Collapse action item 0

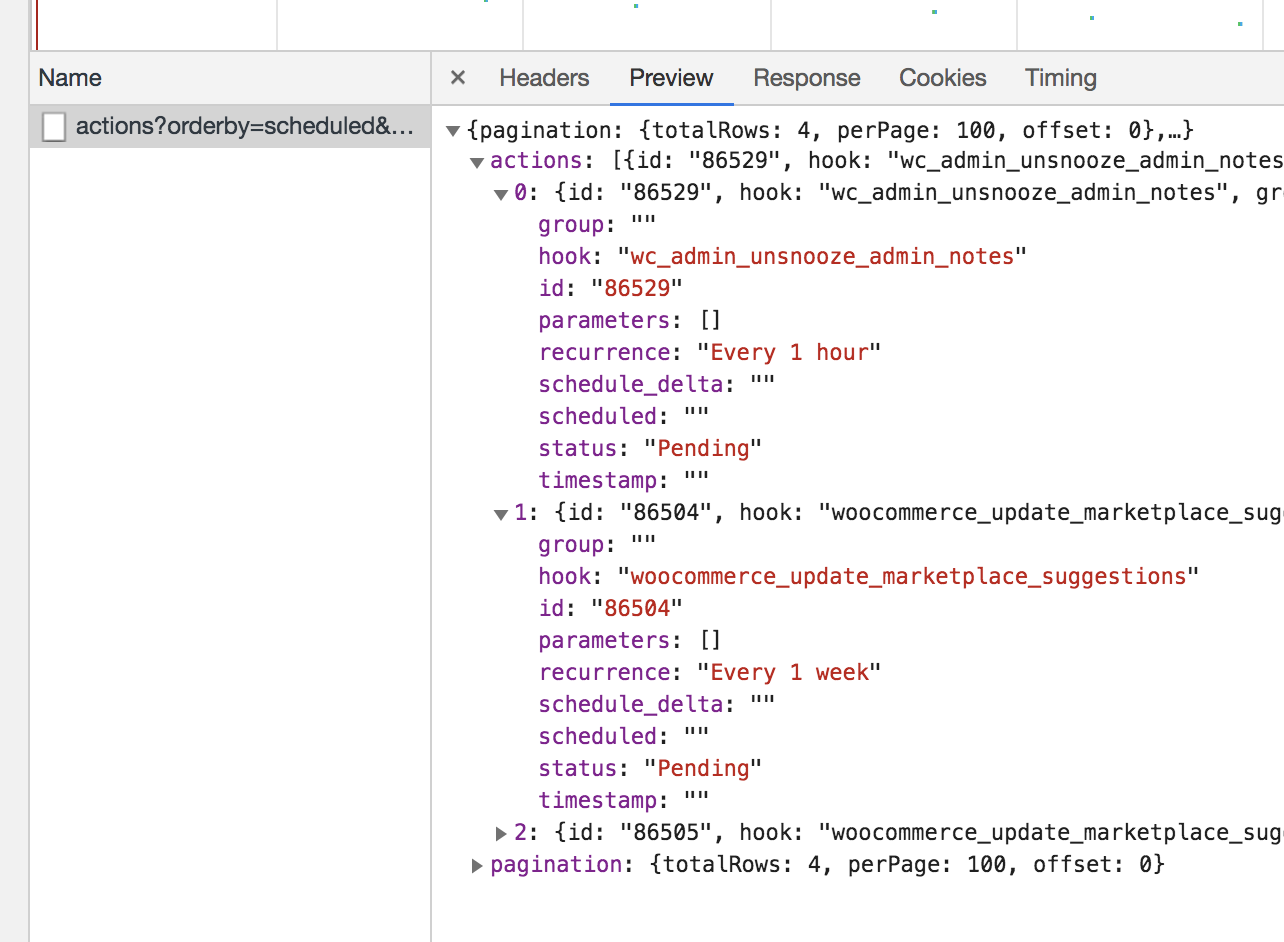499,194
